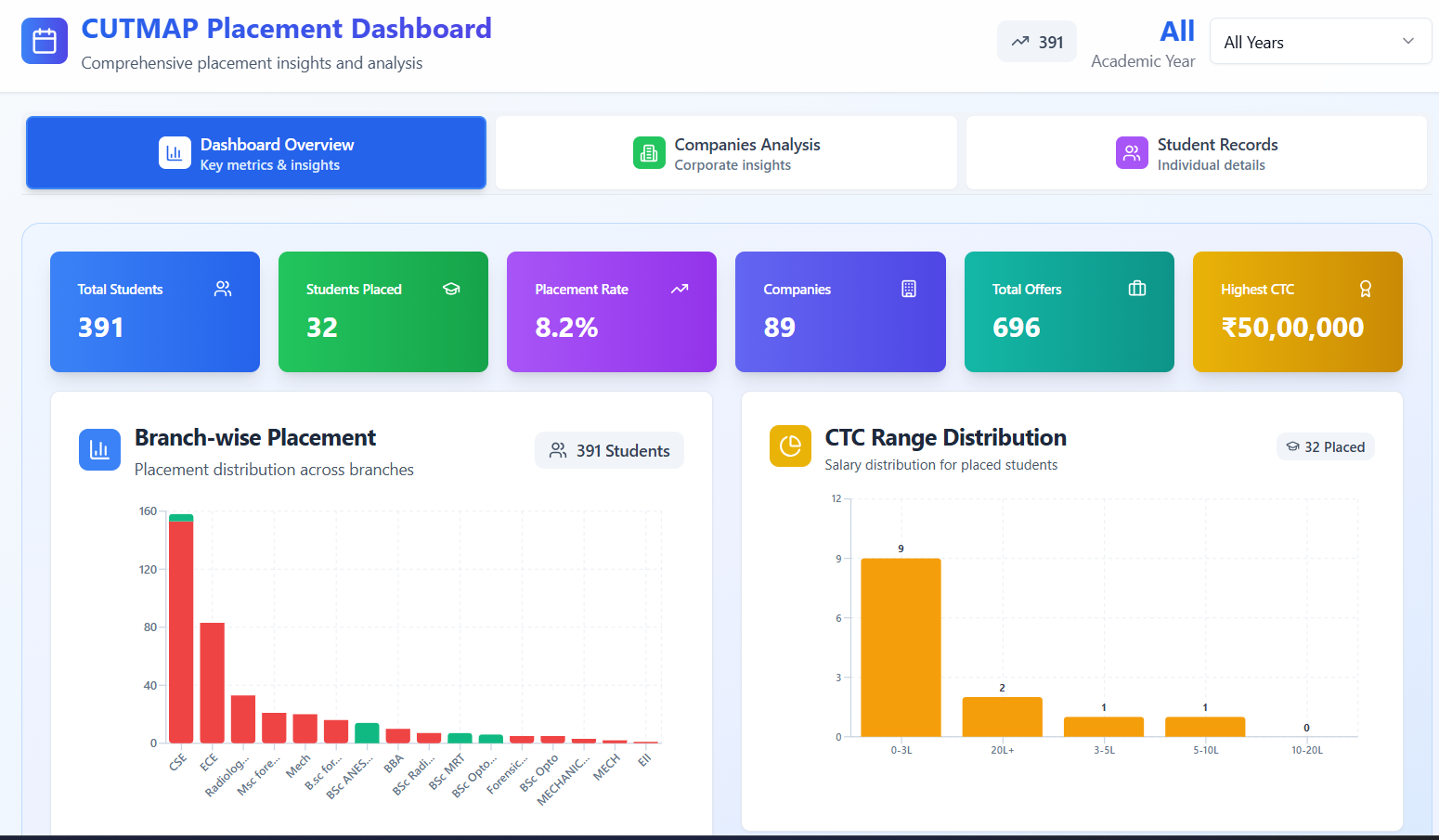Click the ECE bar in branch-wise chart
This screenshot has height=840, width=1439.
[213, 683]
